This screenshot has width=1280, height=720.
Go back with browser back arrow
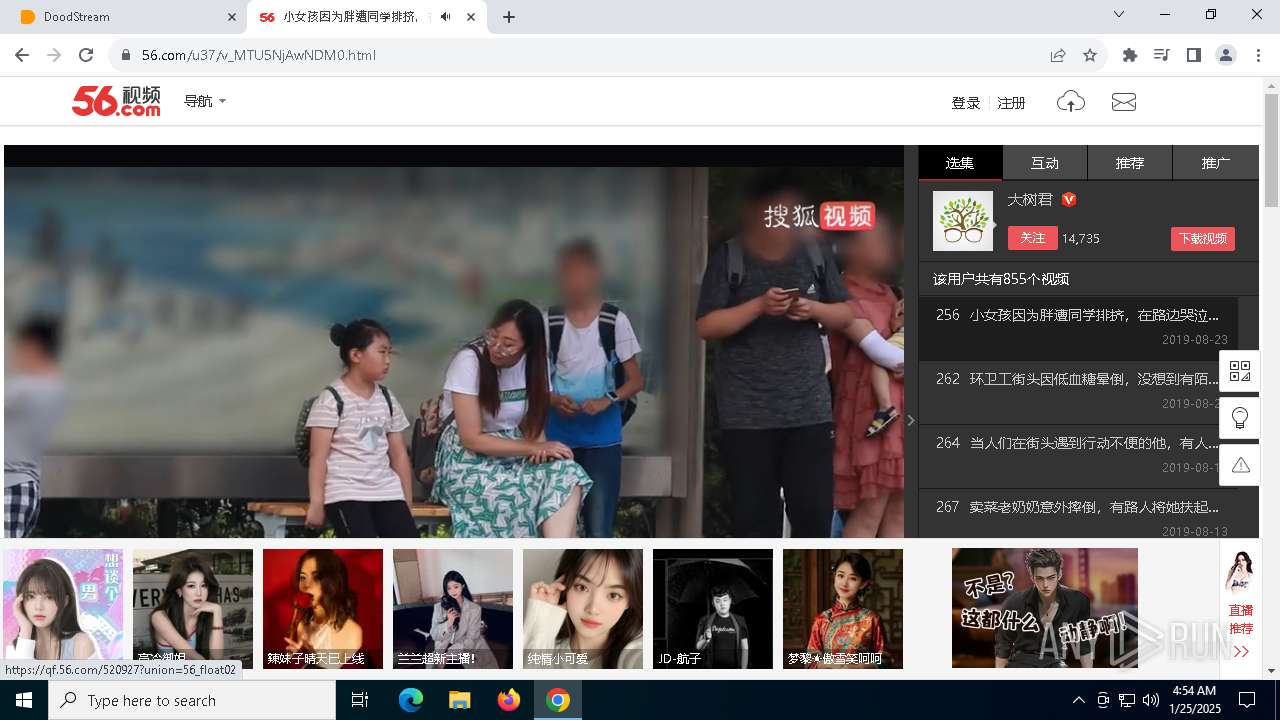click(x=22, y=55)
